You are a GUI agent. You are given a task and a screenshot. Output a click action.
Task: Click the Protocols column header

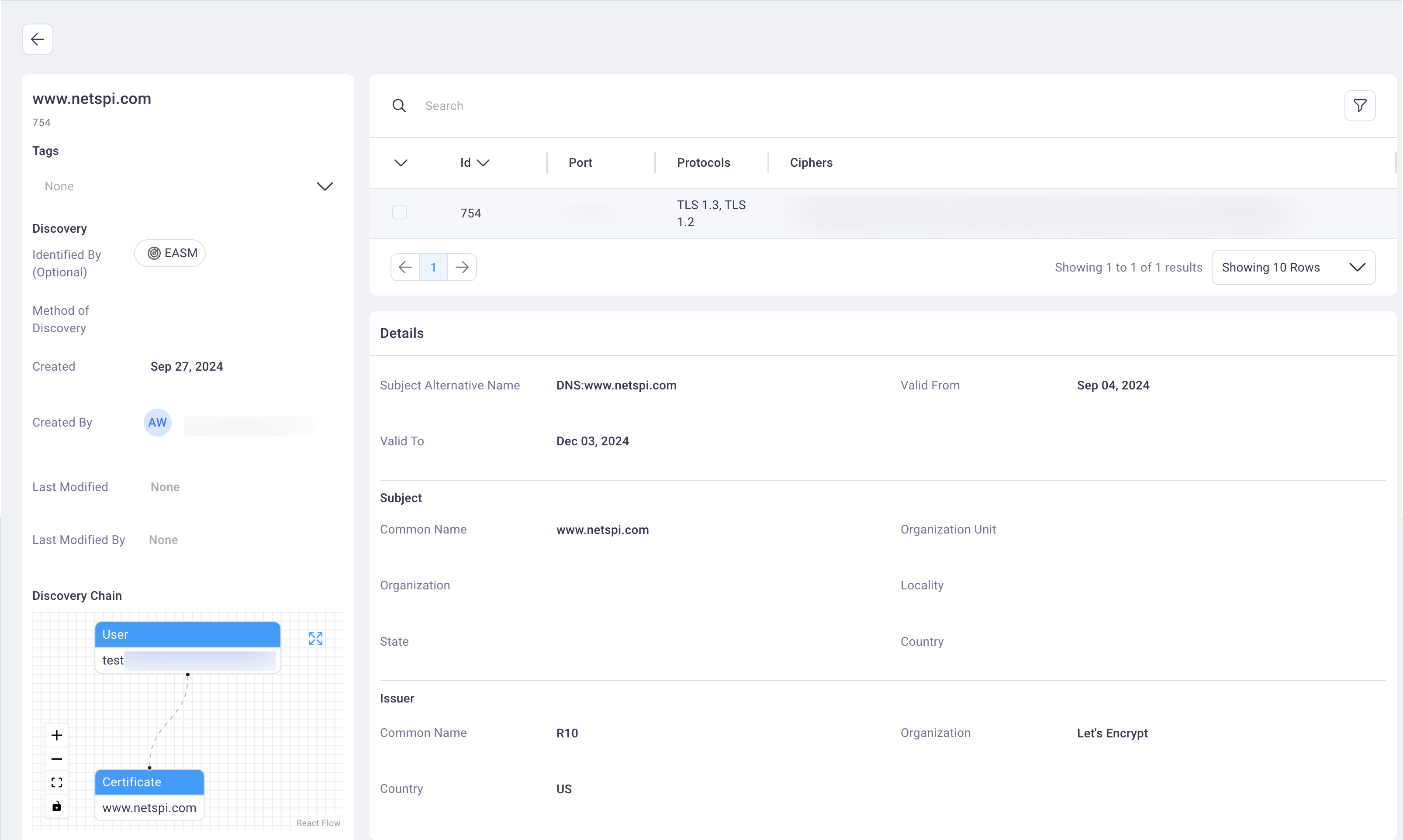(x=704, y=163)
